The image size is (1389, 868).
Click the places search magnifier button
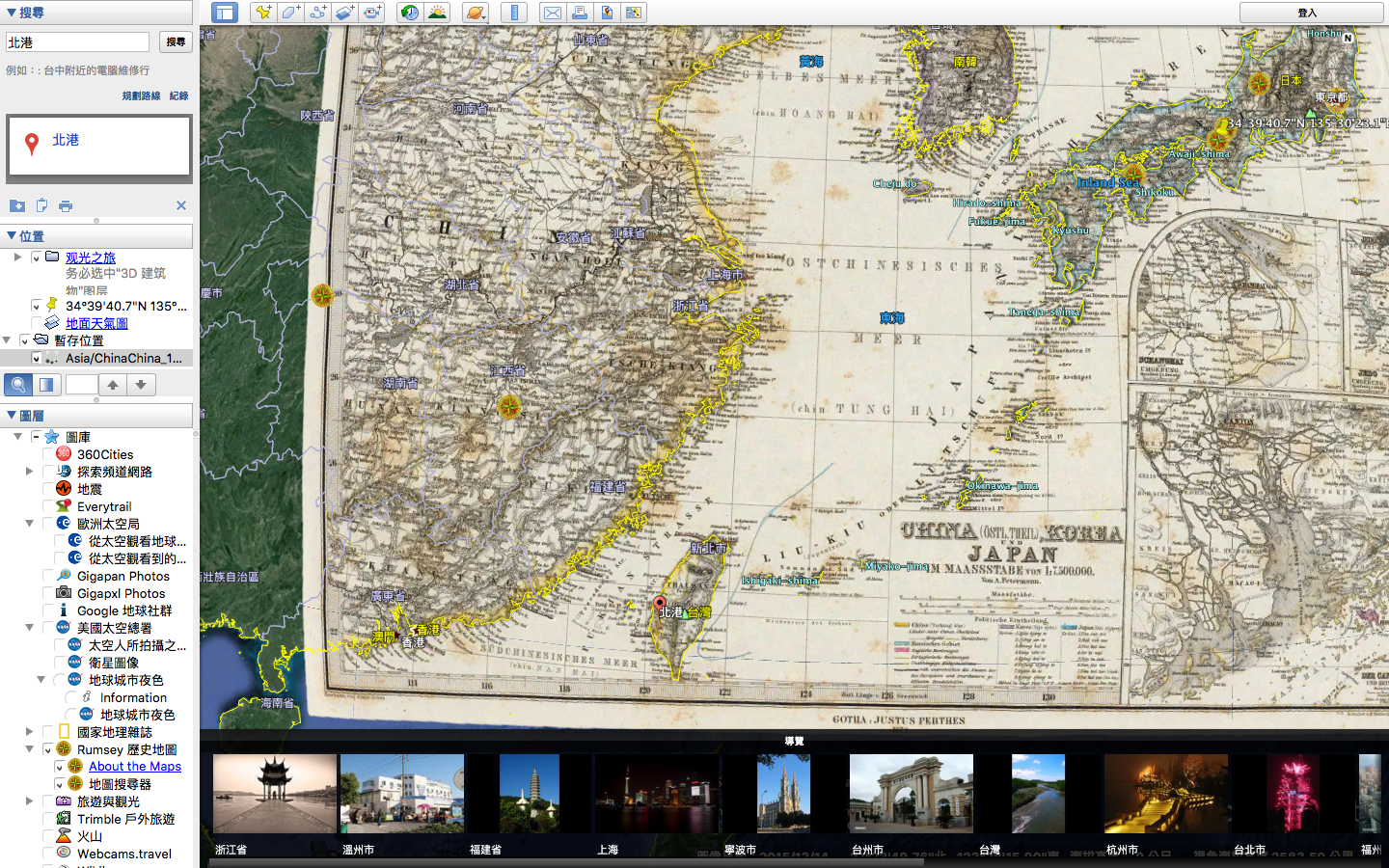(18, 385)
